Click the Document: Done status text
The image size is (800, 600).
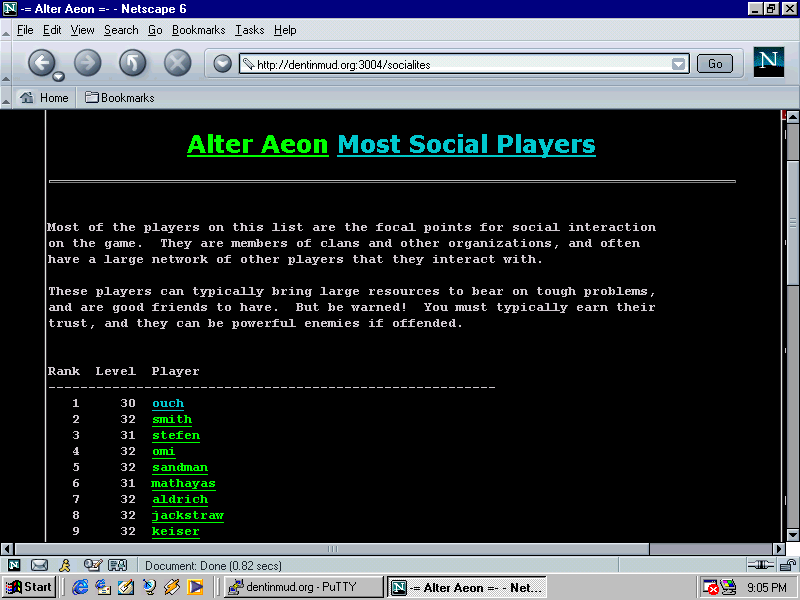click(213, 566)
